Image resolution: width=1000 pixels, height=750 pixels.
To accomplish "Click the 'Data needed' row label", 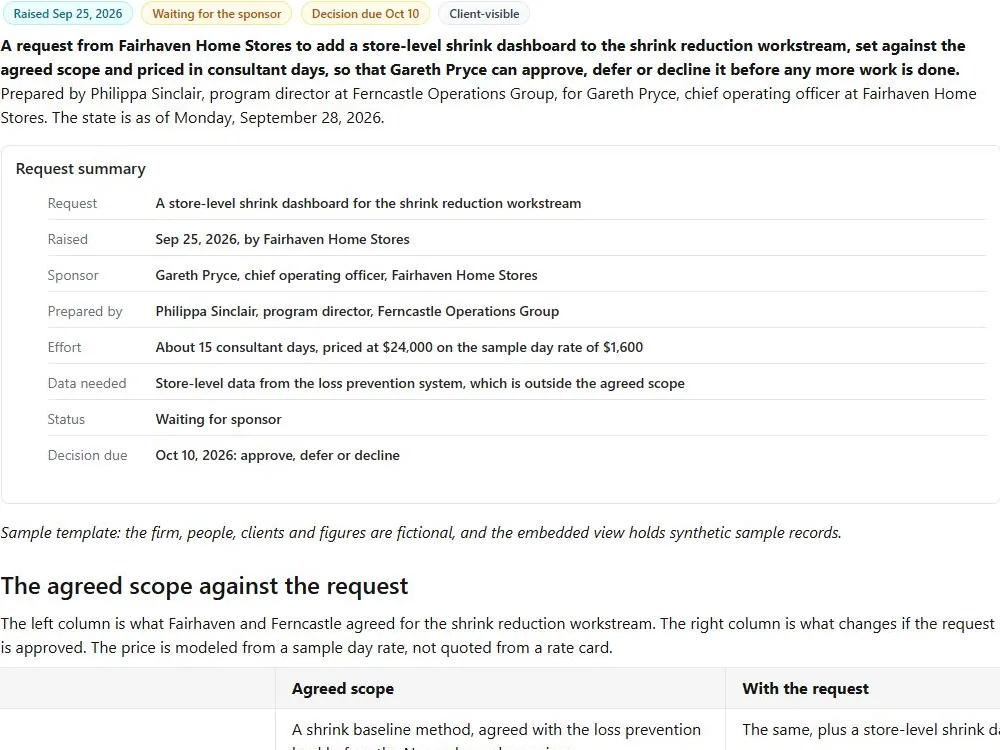I will click(87, 383).
